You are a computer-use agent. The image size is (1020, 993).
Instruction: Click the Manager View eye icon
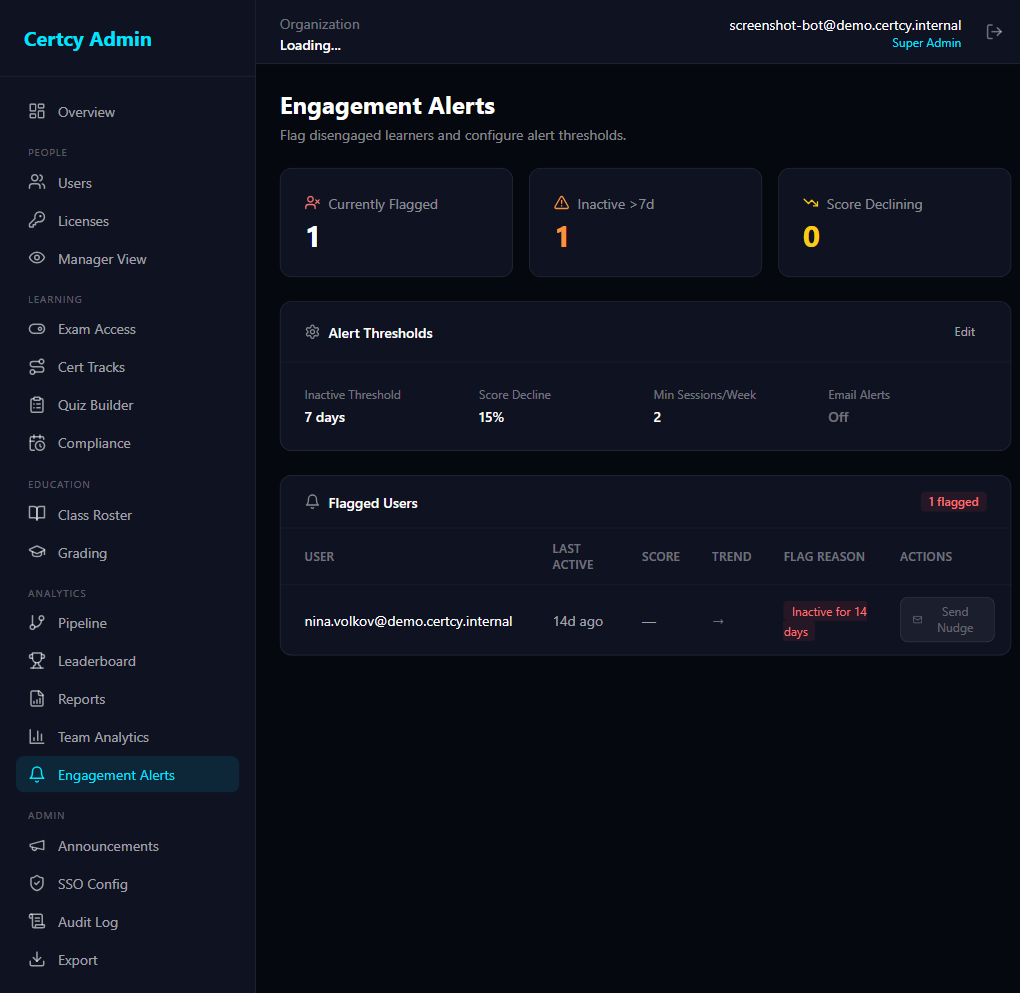pos(37,258)
